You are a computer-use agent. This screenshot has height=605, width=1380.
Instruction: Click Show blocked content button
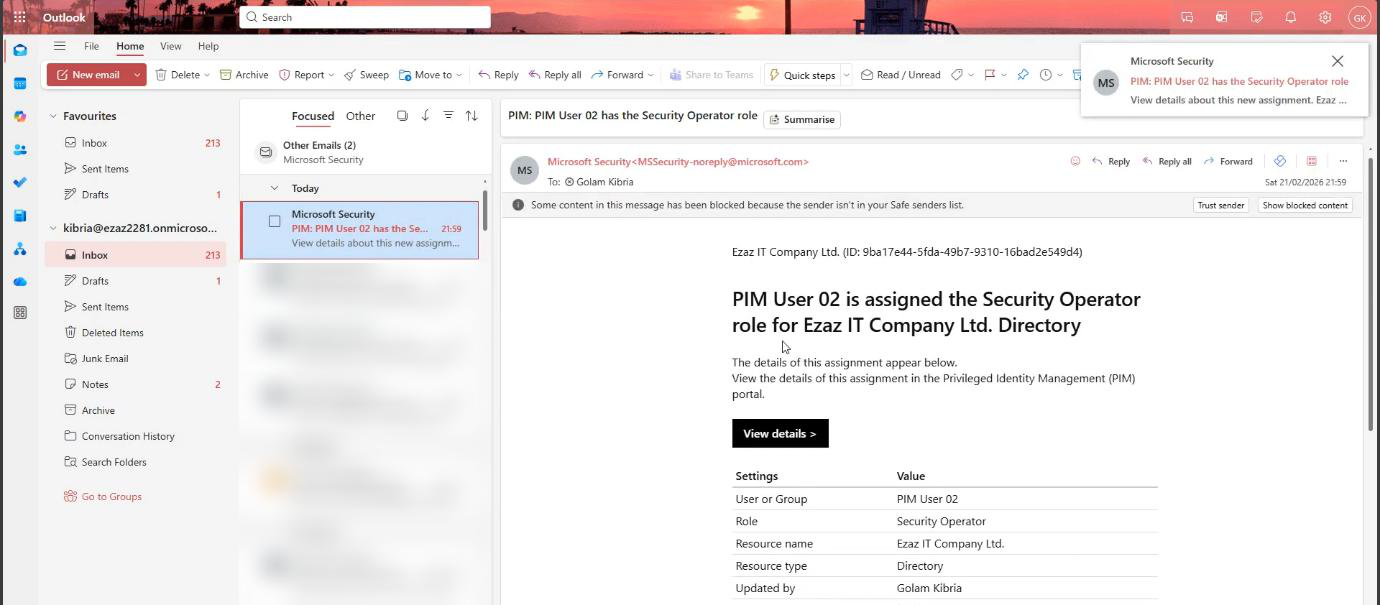(x=1305, y=205)
